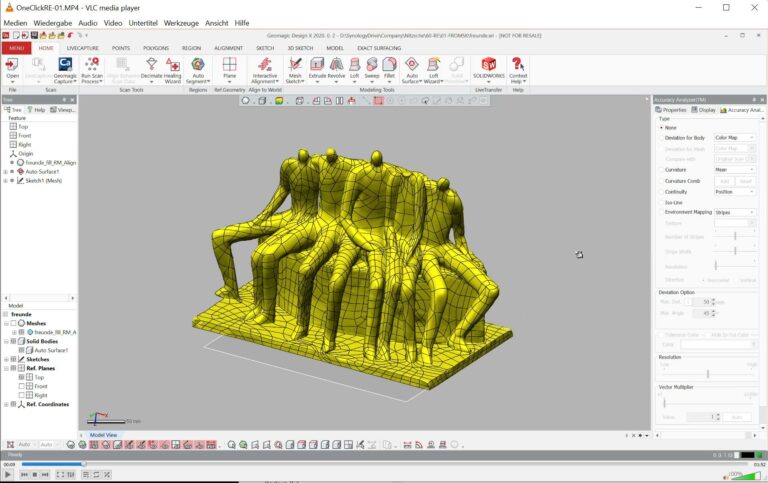Collapse the Ref. Planes group
Viewport: 768px width, 483px height.
point(6,368)
